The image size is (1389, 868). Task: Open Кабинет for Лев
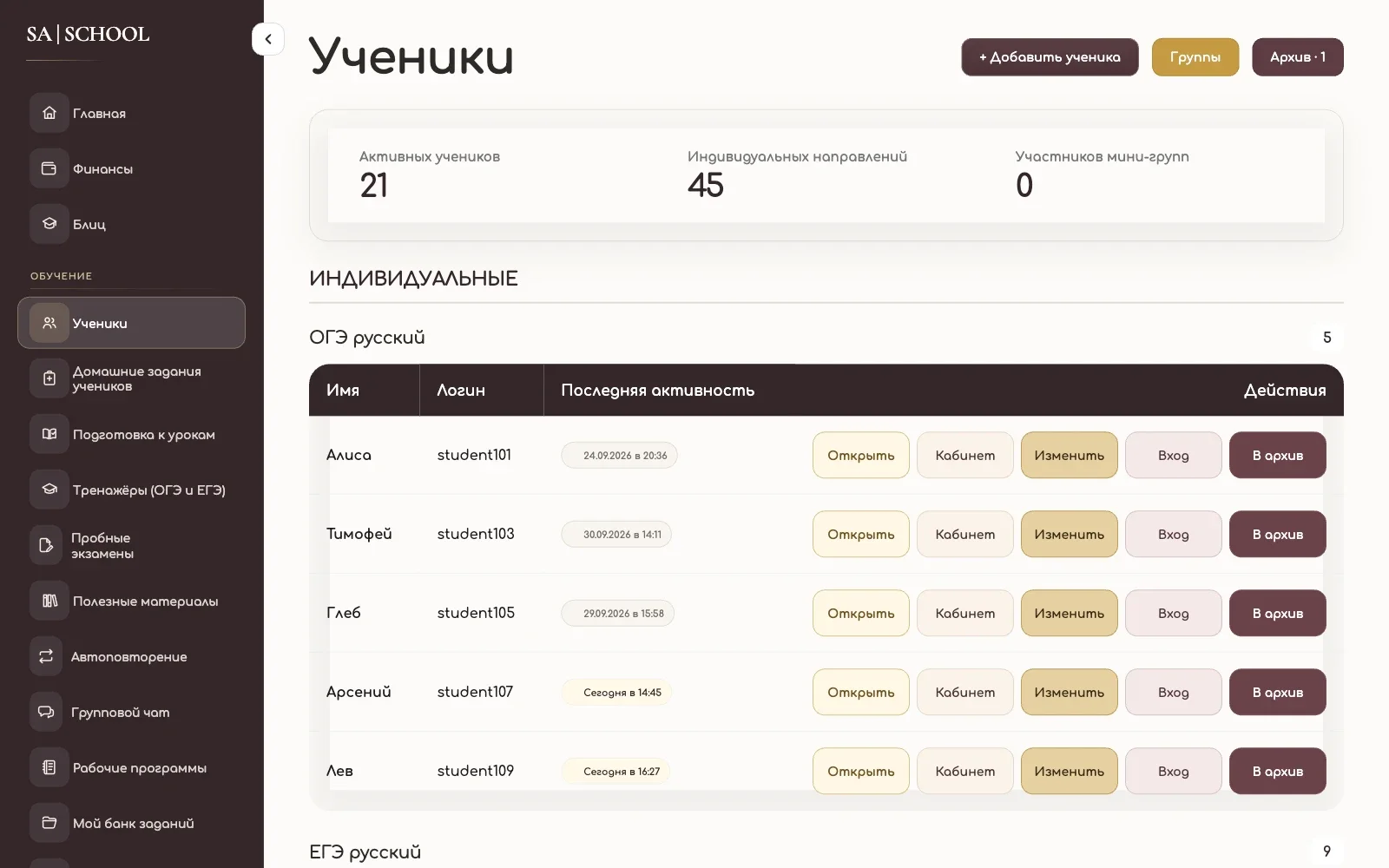(x=965, y=771)
